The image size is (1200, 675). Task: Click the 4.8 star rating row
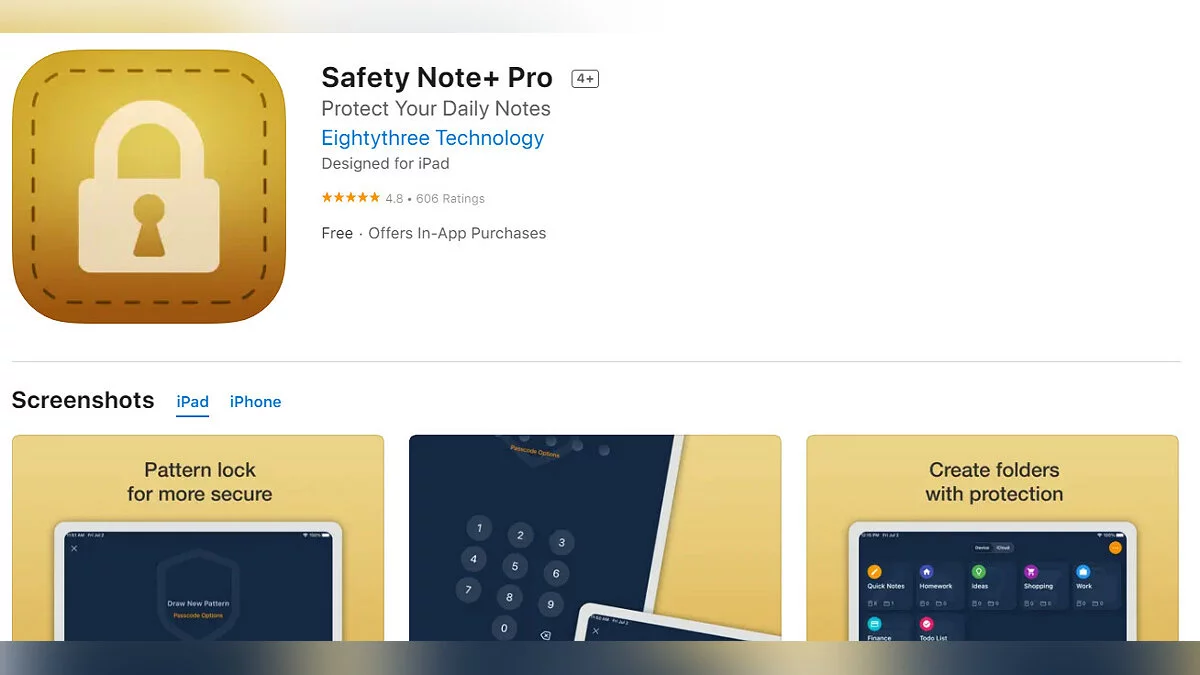point(403,198)
